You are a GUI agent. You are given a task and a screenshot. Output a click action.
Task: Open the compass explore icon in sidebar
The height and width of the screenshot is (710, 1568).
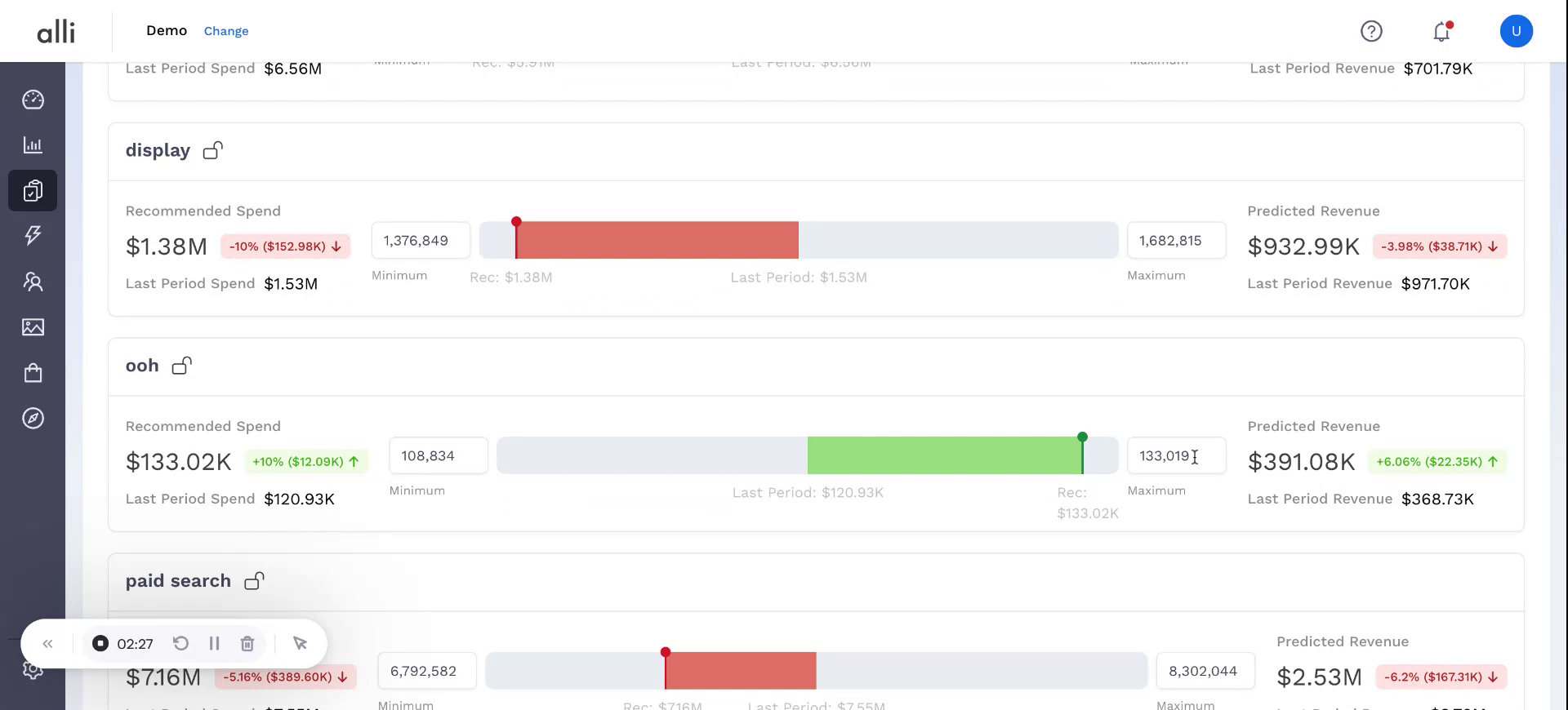[33, 419]
